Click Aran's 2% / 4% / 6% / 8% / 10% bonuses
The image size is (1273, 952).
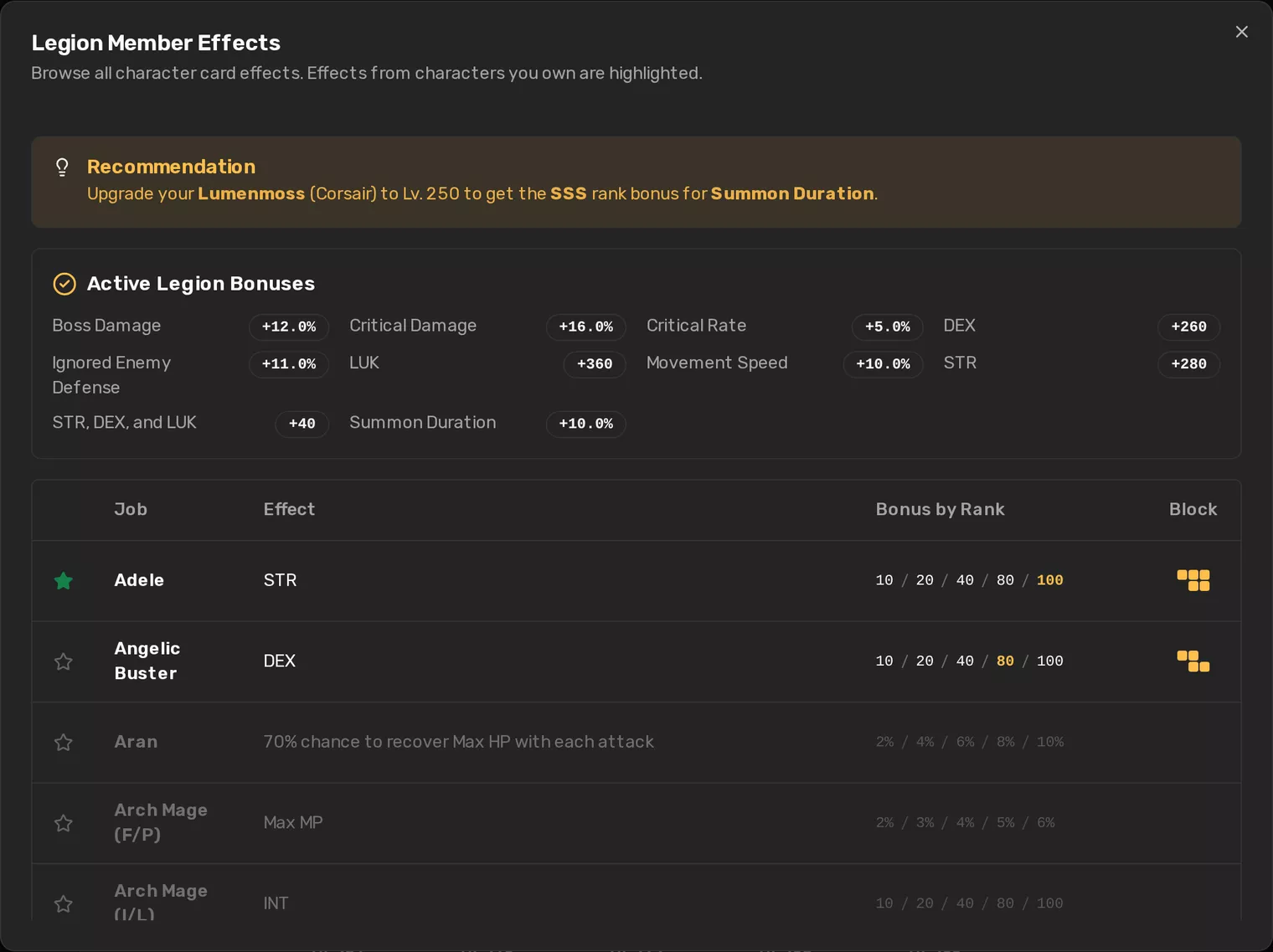point(970,742)
